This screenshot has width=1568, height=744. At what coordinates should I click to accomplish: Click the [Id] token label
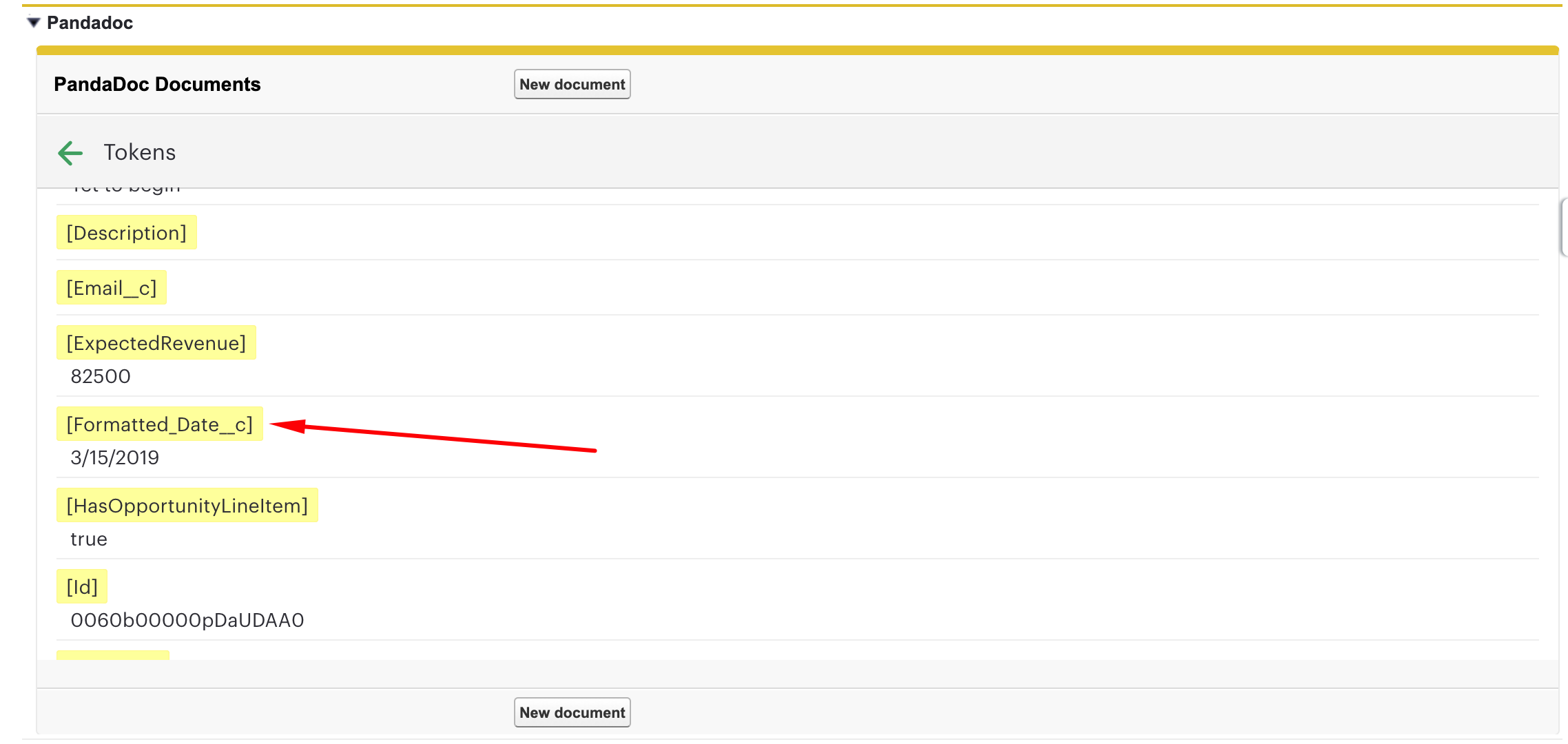(81, 587)
